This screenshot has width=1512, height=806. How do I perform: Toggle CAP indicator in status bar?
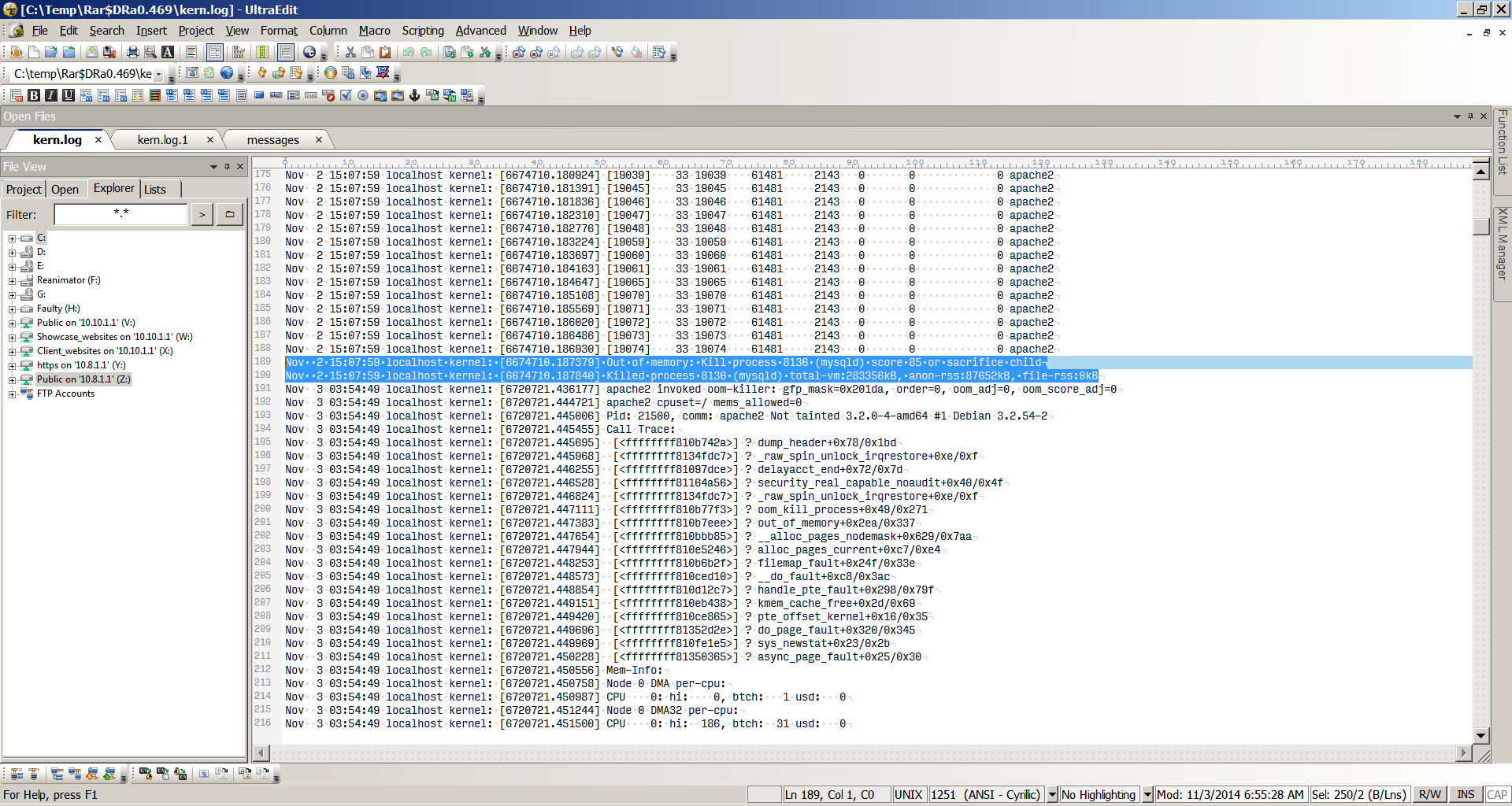pyautogui.click(x=1497, y=794)
